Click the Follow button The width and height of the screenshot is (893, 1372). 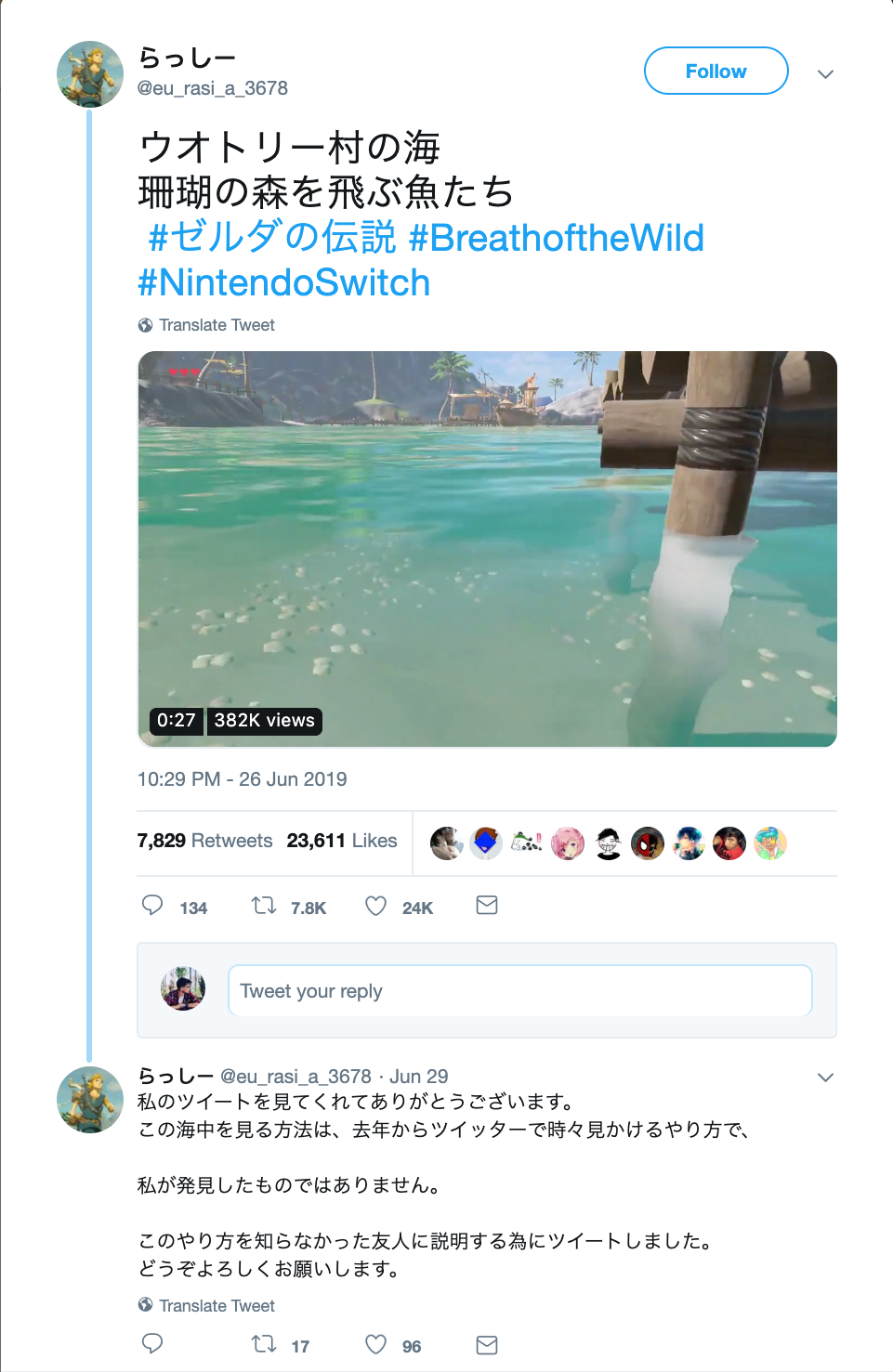pyautogui.click(x=716, y=71)
